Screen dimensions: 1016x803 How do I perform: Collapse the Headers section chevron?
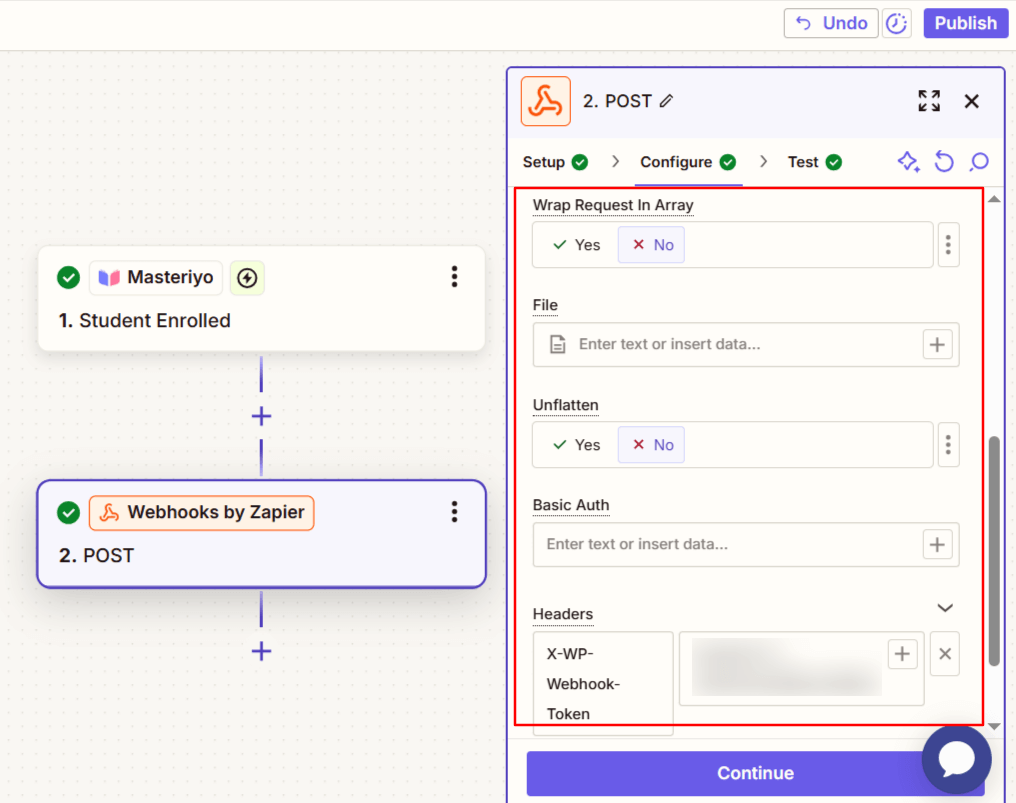pyautogui.click(x=945, y=608)
